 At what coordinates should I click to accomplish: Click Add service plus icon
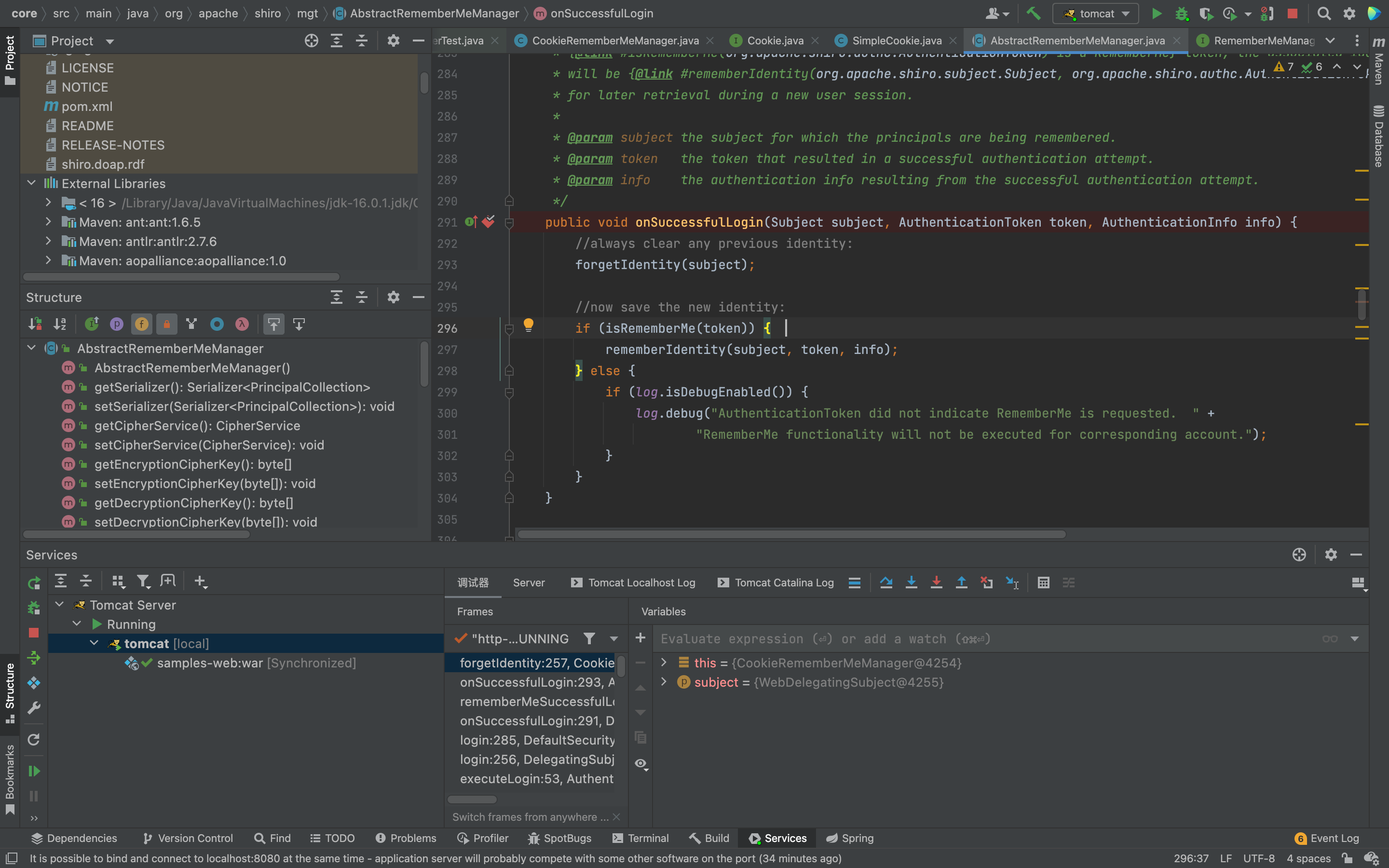coord(200,582)
